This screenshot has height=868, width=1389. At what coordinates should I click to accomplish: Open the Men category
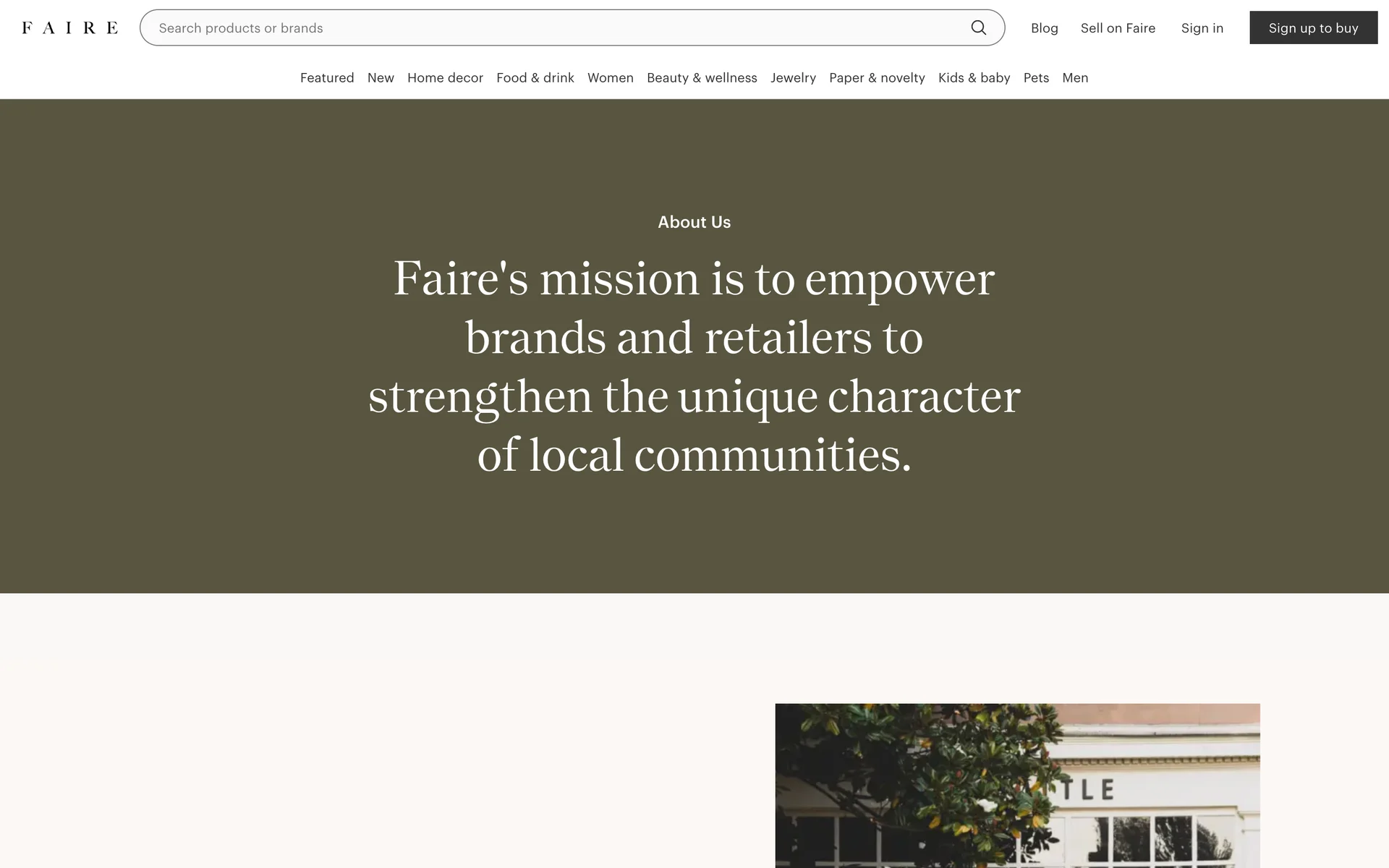click(1075, 77)
